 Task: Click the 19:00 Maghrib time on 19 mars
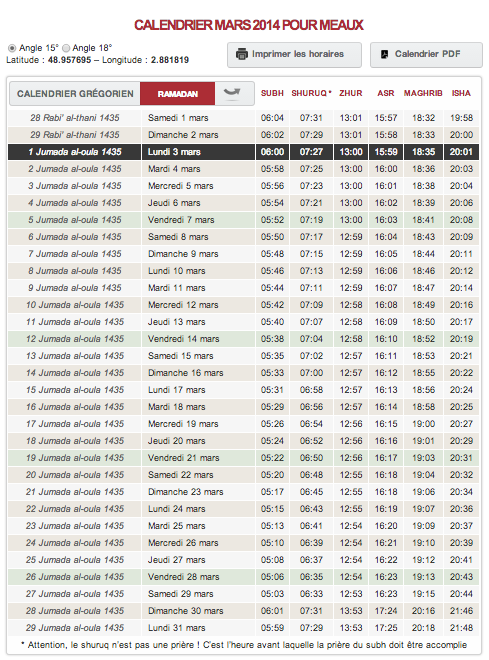(x=423, y=424)
